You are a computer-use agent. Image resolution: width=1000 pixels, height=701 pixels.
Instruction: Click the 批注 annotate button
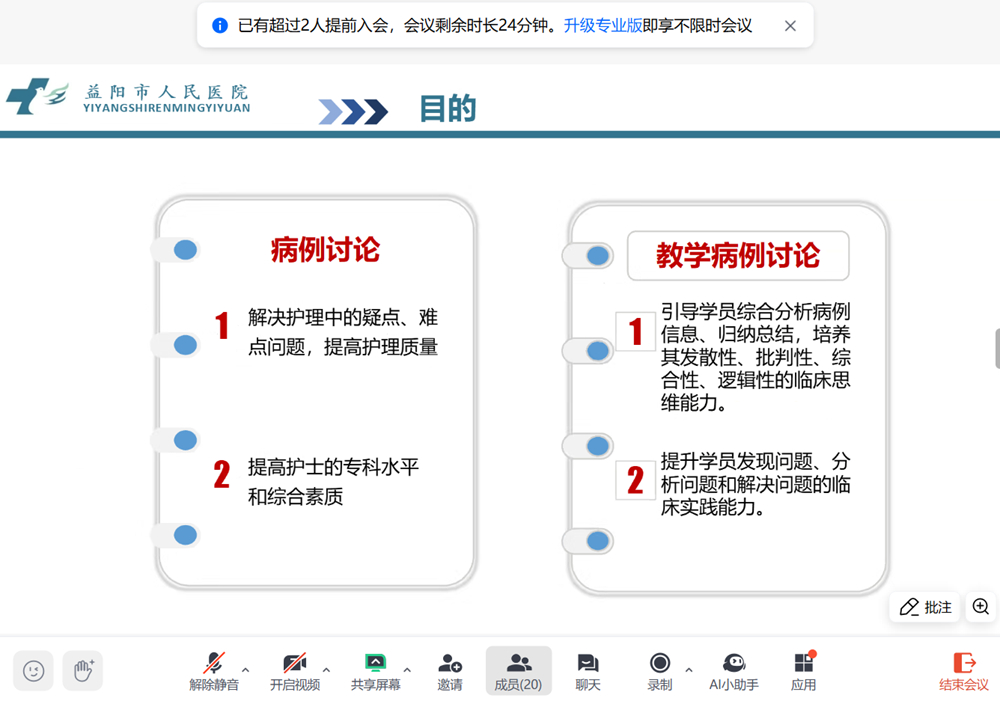point(925,607)
